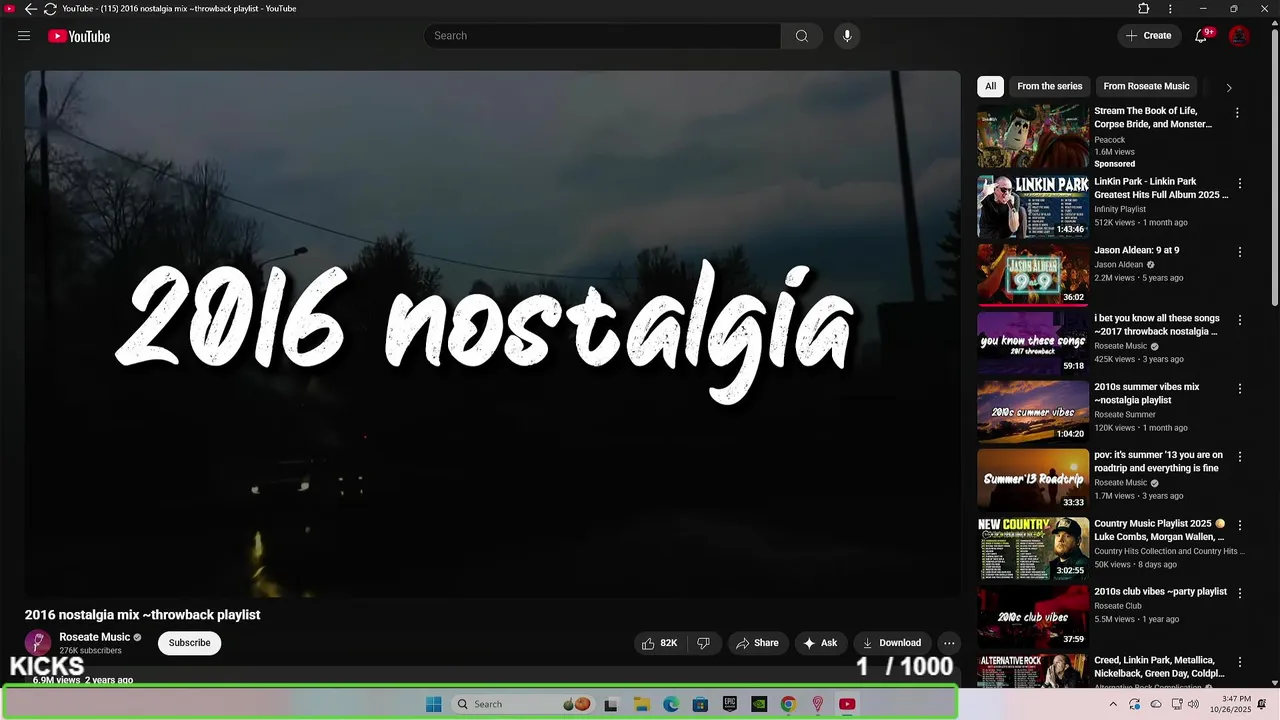This screenshot has width=1280, height=720.
Task: Open more actions ellipsis under video
Action: point(949,643)
